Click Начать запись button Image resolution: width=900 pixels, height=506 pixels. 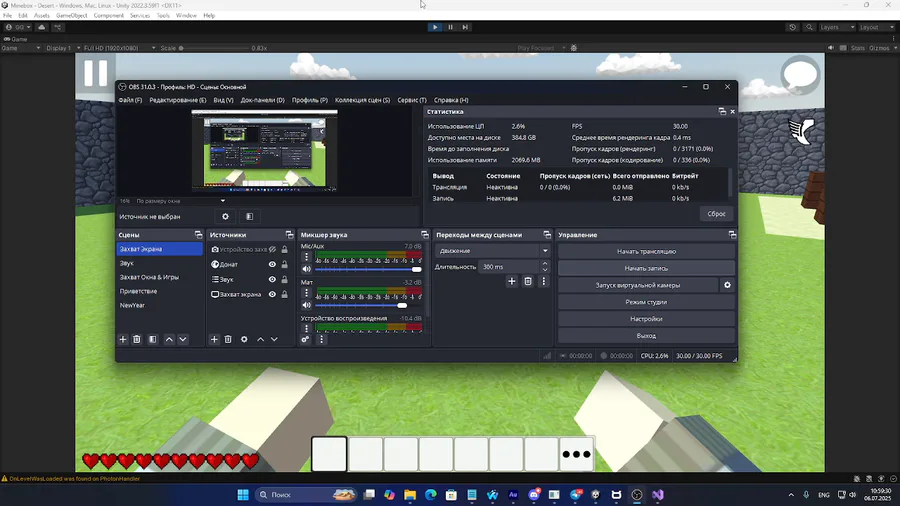point(646,268)
